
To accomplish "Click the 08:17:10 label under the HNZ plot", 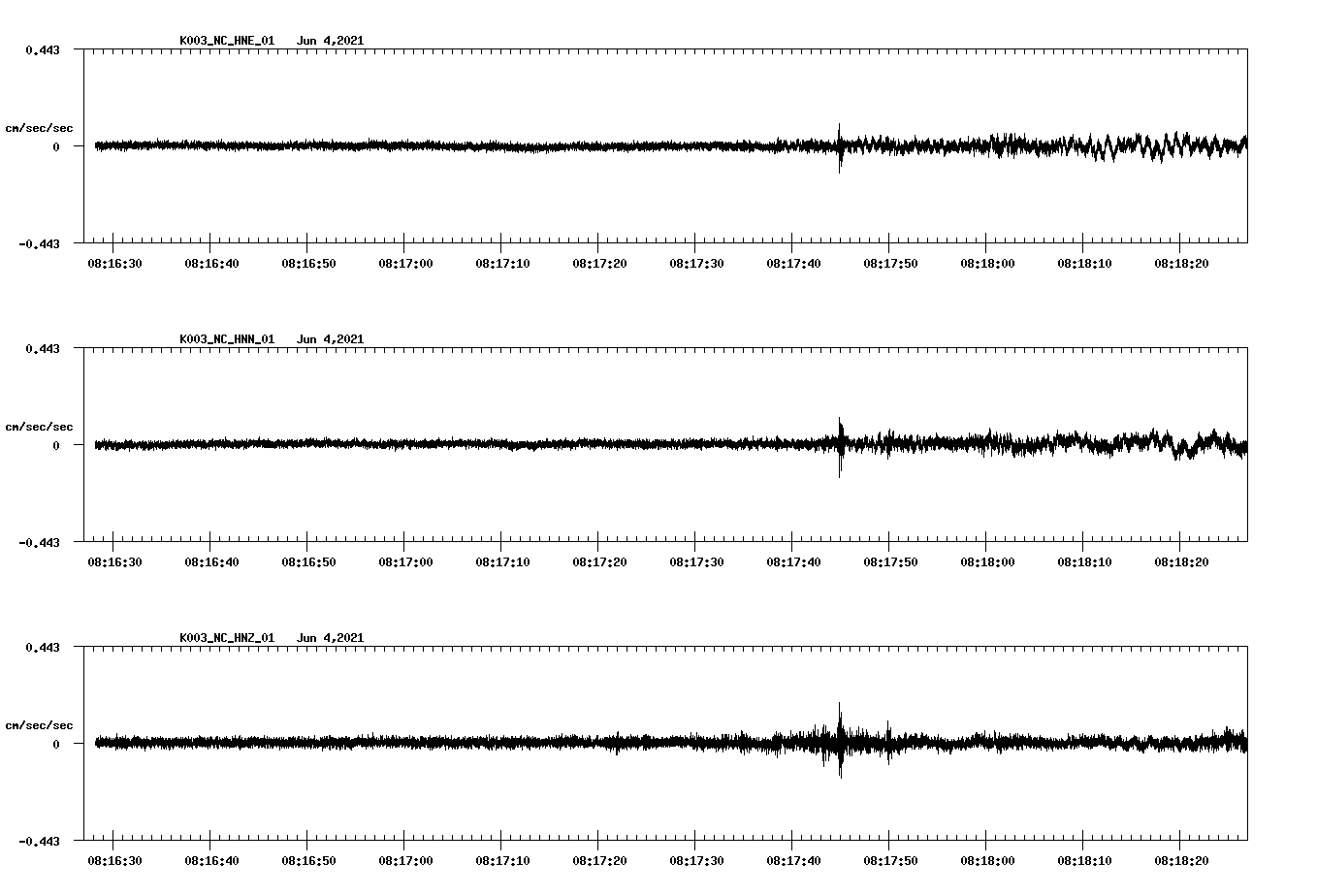I will (502, 860).
